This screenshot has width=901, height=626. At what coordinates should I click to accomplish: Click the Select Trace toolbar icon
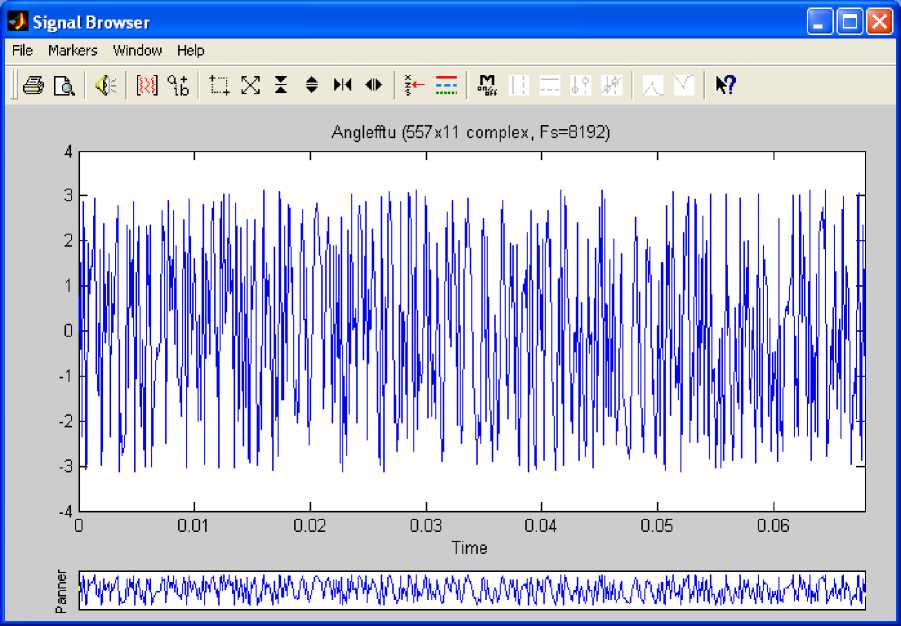[x=415, y=86]
